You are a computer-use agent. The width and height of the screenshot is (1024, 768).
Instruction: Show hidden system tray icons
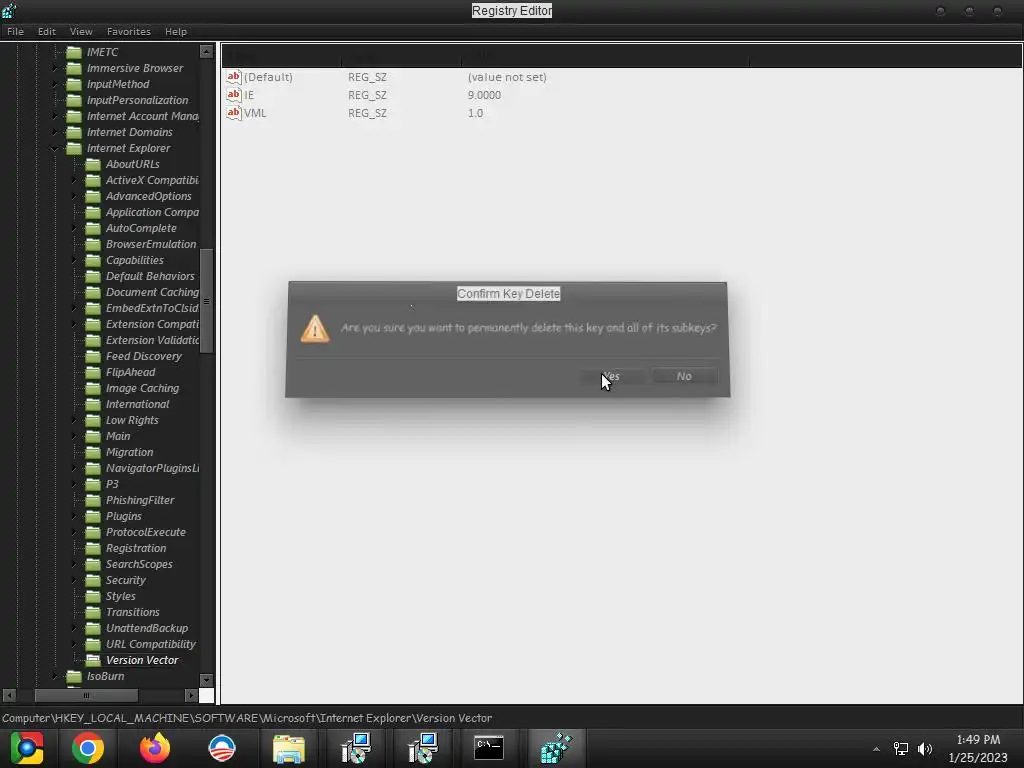(x=876, y=749)
